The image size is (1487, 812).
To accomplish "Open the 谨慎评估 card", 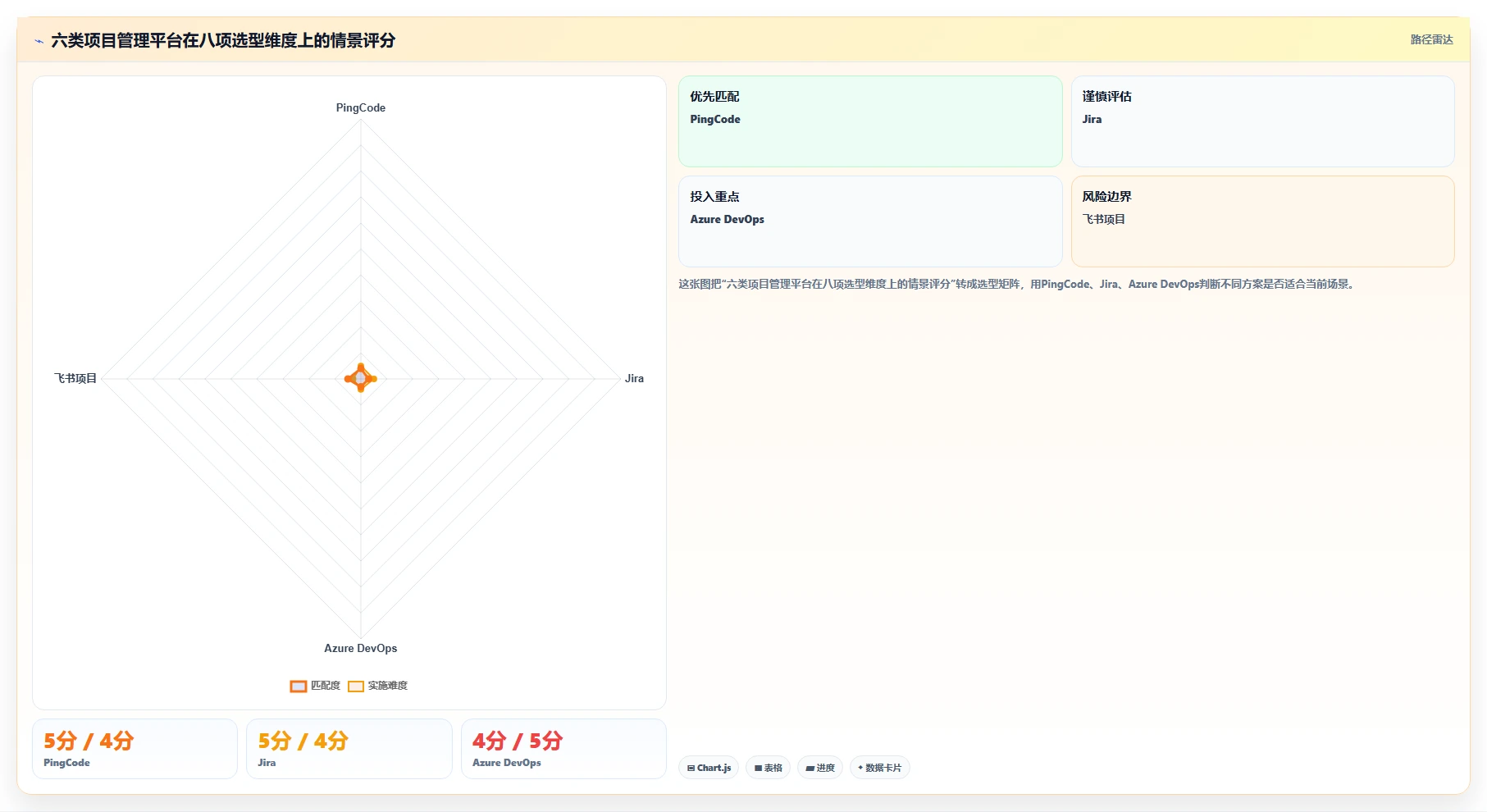I will [x=1262, y=121].
